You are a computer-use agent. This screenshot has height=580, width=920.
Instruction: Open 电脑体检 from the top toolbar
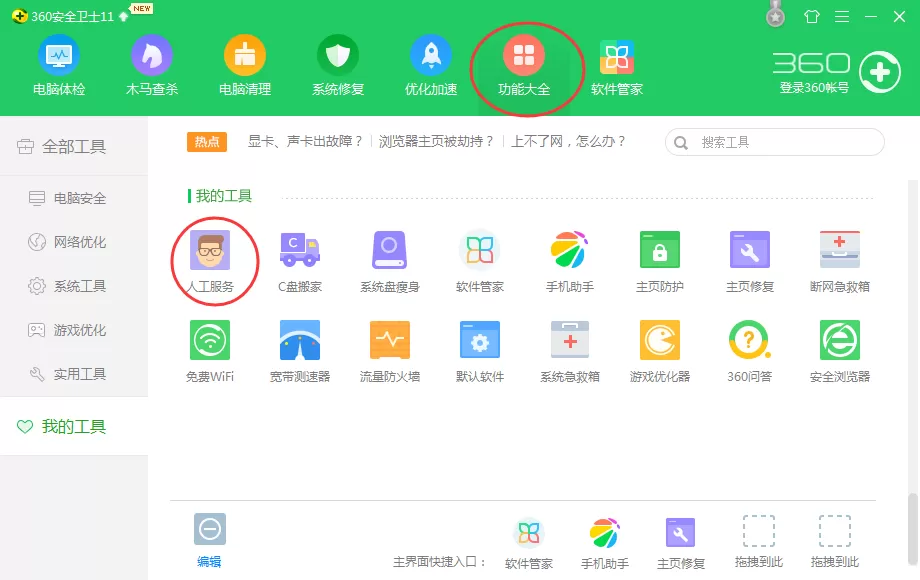point(59,66)
